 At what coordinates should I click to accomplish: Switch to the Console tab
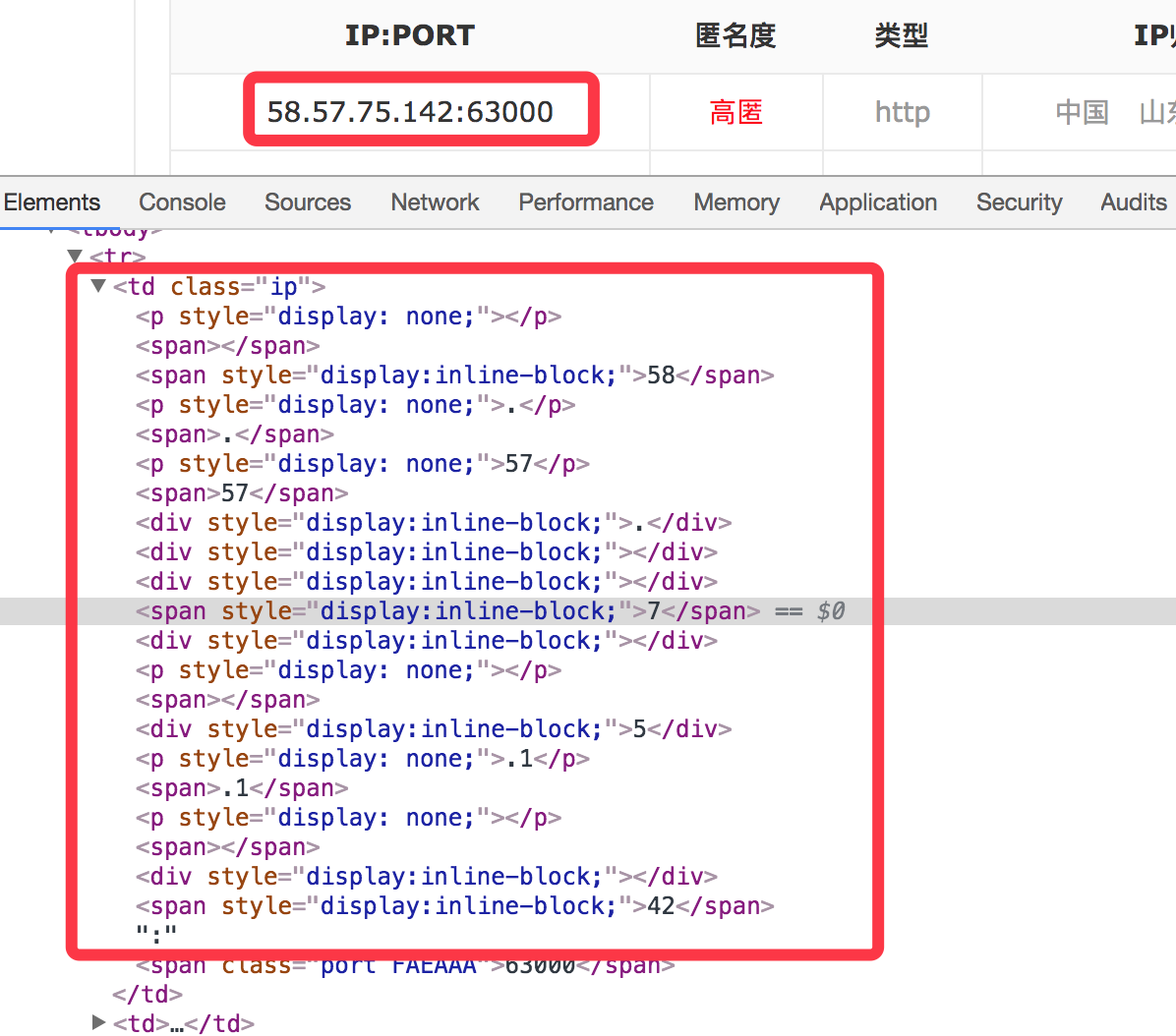click(x=182, y=202)
